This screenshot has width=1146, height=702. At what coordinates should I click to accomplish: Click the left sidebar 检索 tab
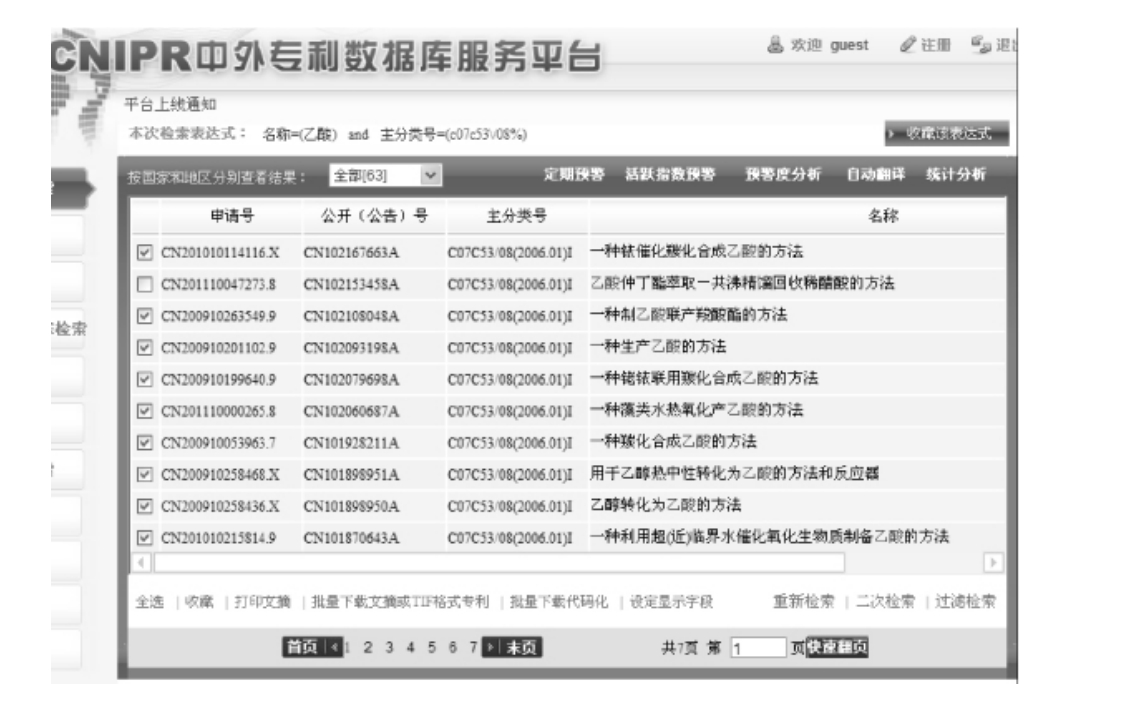point(69,328)
